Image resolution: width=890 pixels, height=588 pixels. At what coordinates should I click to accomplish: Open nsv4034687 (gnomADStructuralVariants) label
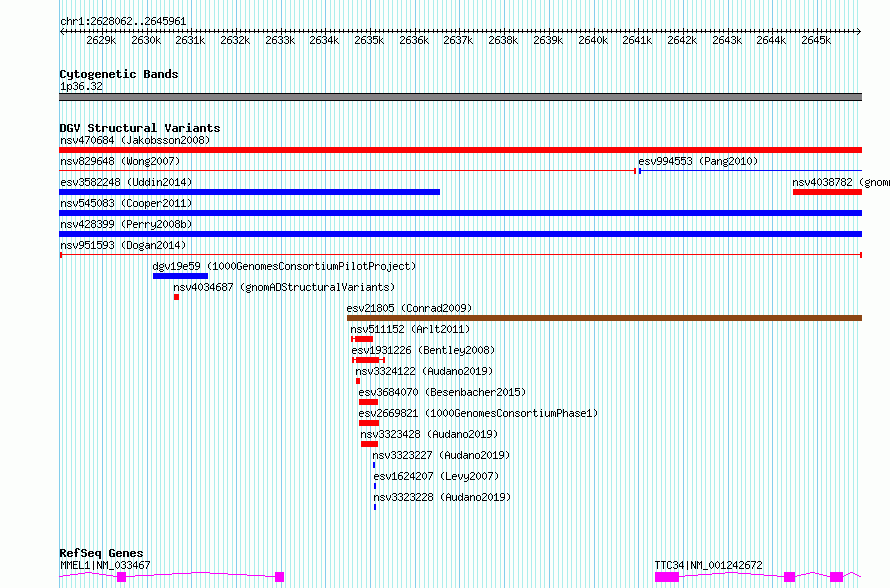(x=284, y=287)
